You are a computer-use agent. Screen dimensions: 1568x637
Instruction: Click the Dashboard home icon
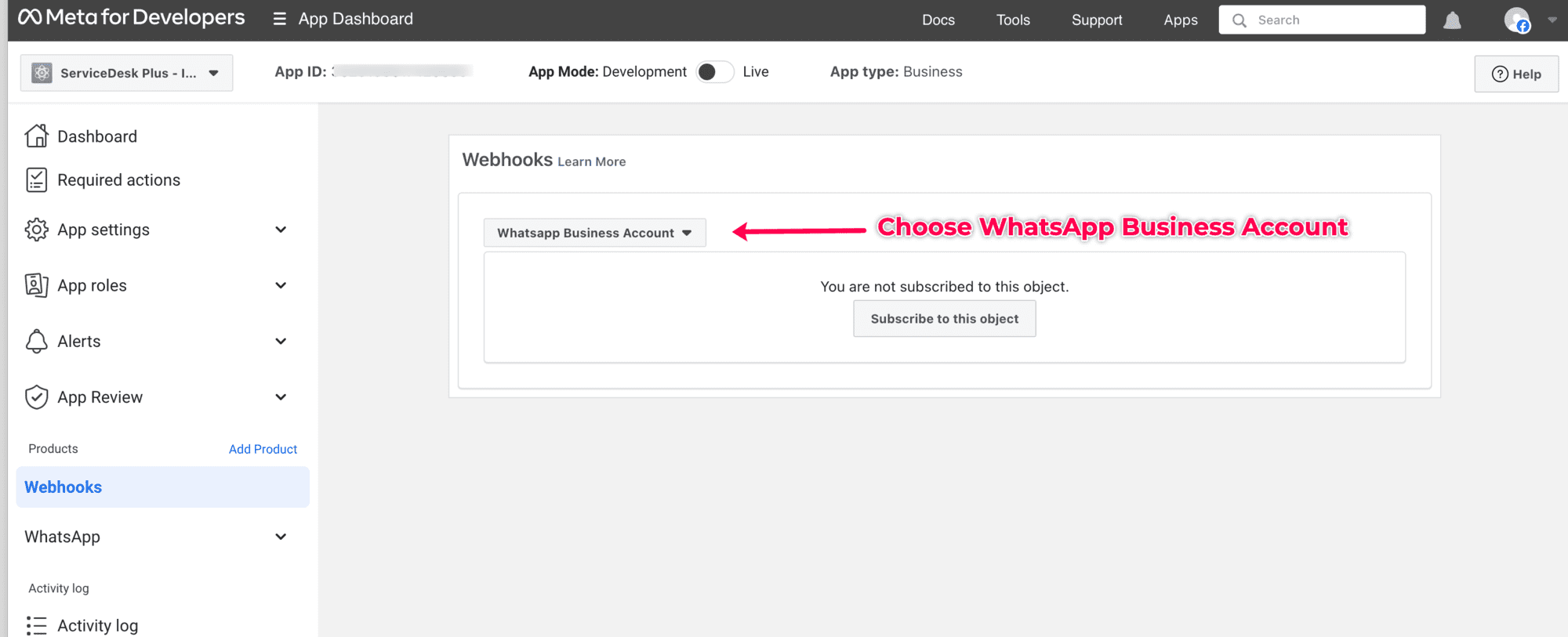tap(37, 136)
